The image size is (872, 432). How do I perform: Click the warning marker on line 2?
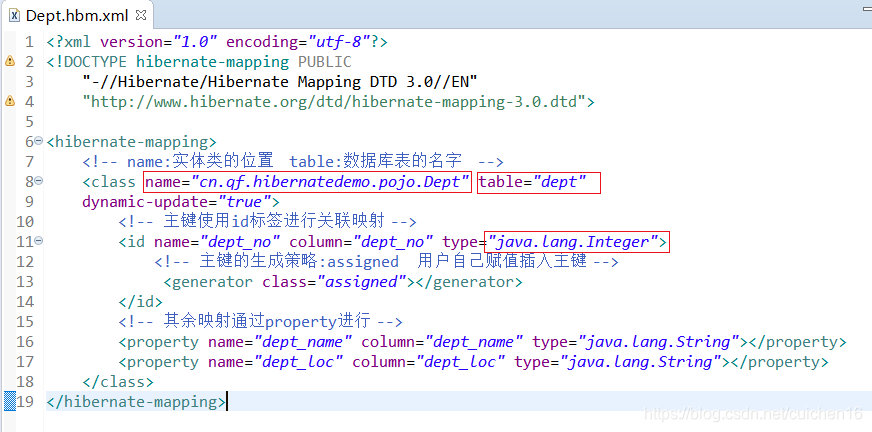tap(9, 61)
